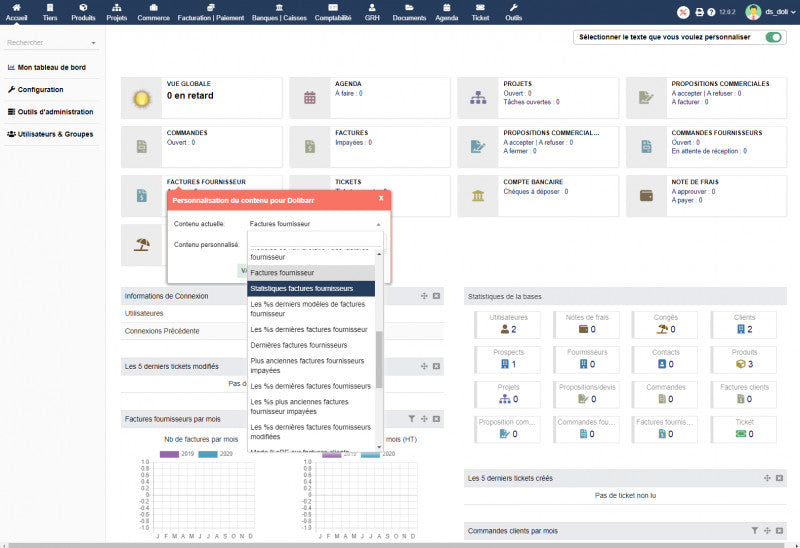Open the help question mark icon
This screenshot has width=800, height=548.
click(x=711, y=12)
